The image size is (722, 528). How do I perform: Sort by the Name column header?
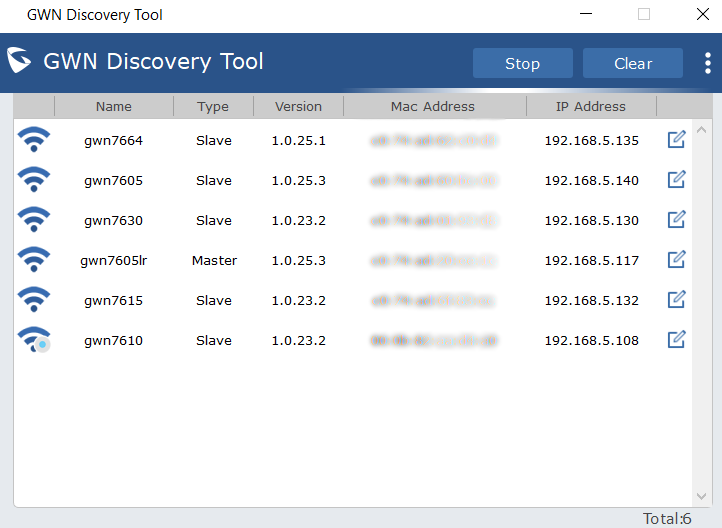pyautogui.click(x=114, y=106)
